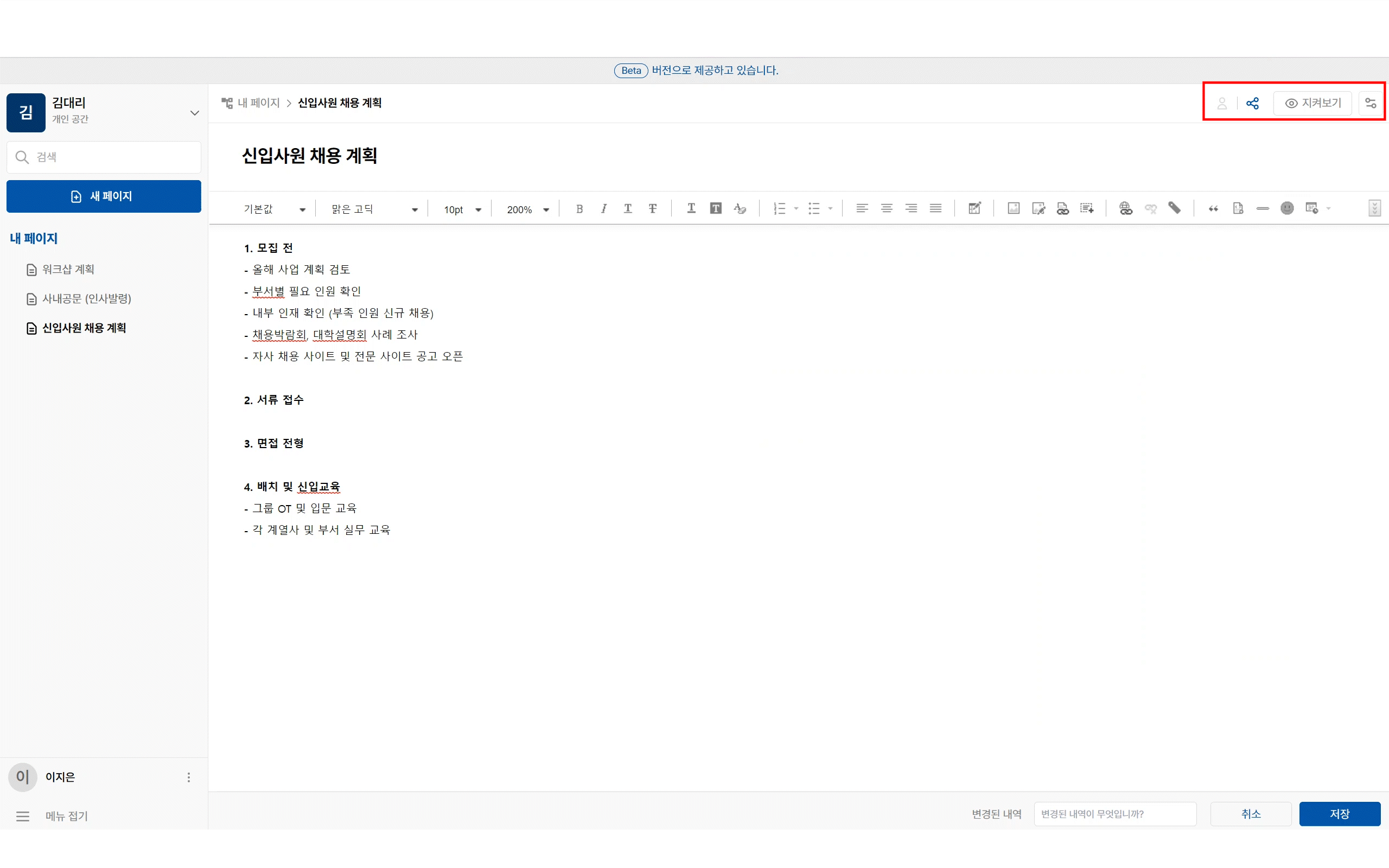Image resolution: width=1389 pixels, height=868 pixels.
Task: Click the insert hyperlink globe icon
Action: pyautogui.click(x=1125, y=209)
